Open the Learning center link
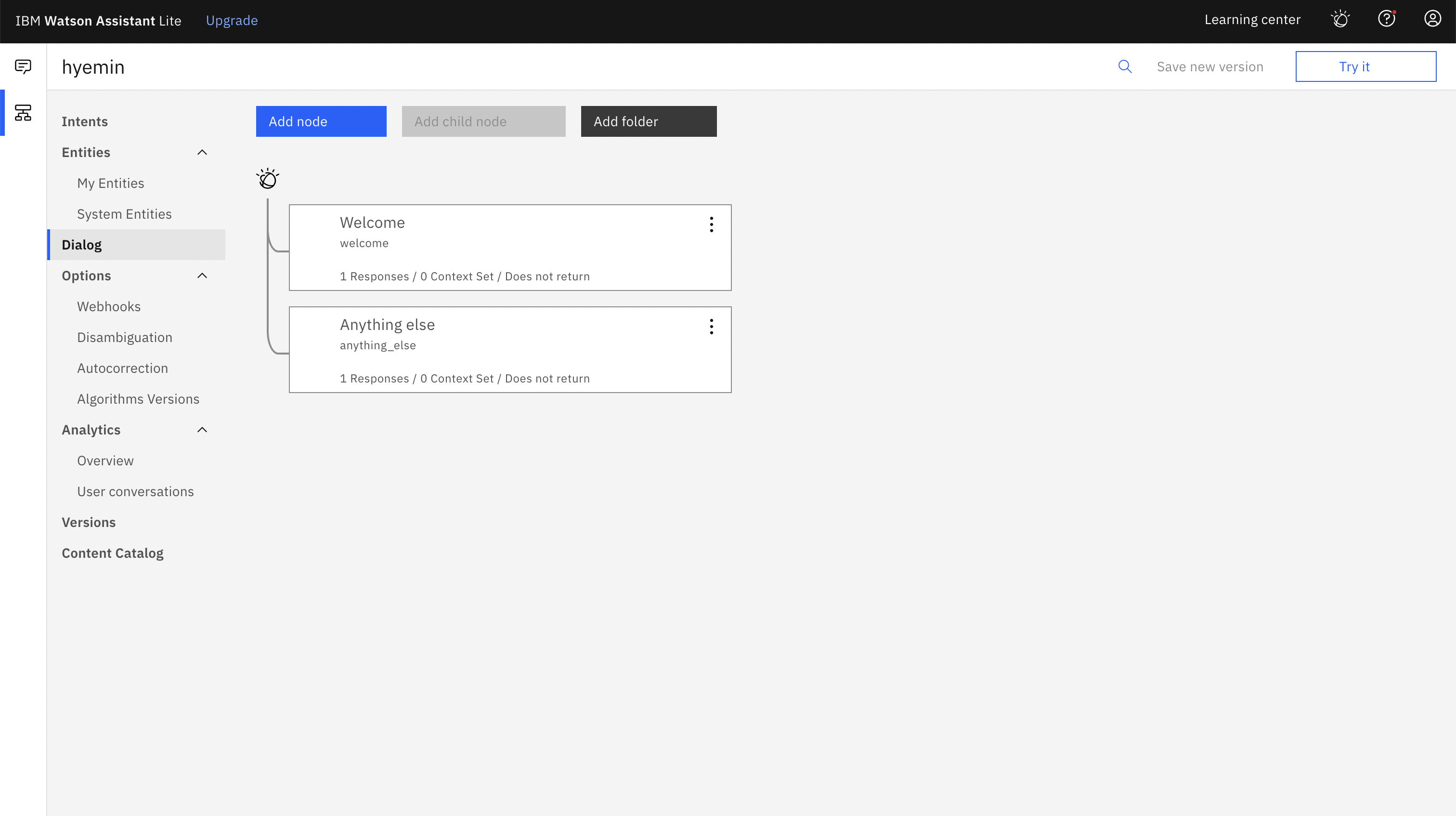This screenshot has width=1456, height=816. 1252,20
